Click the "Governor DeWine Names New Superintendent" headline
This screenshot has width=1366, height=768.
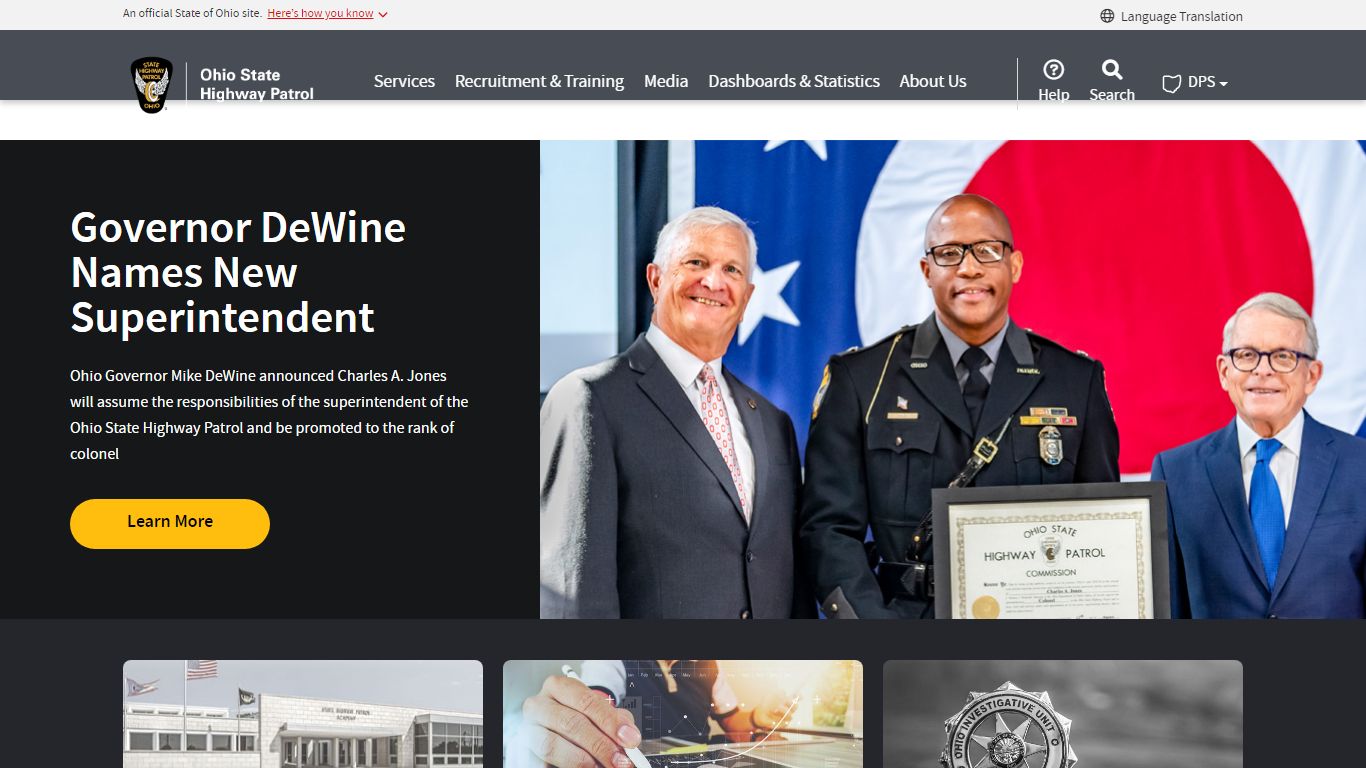[x=238, y=272]
